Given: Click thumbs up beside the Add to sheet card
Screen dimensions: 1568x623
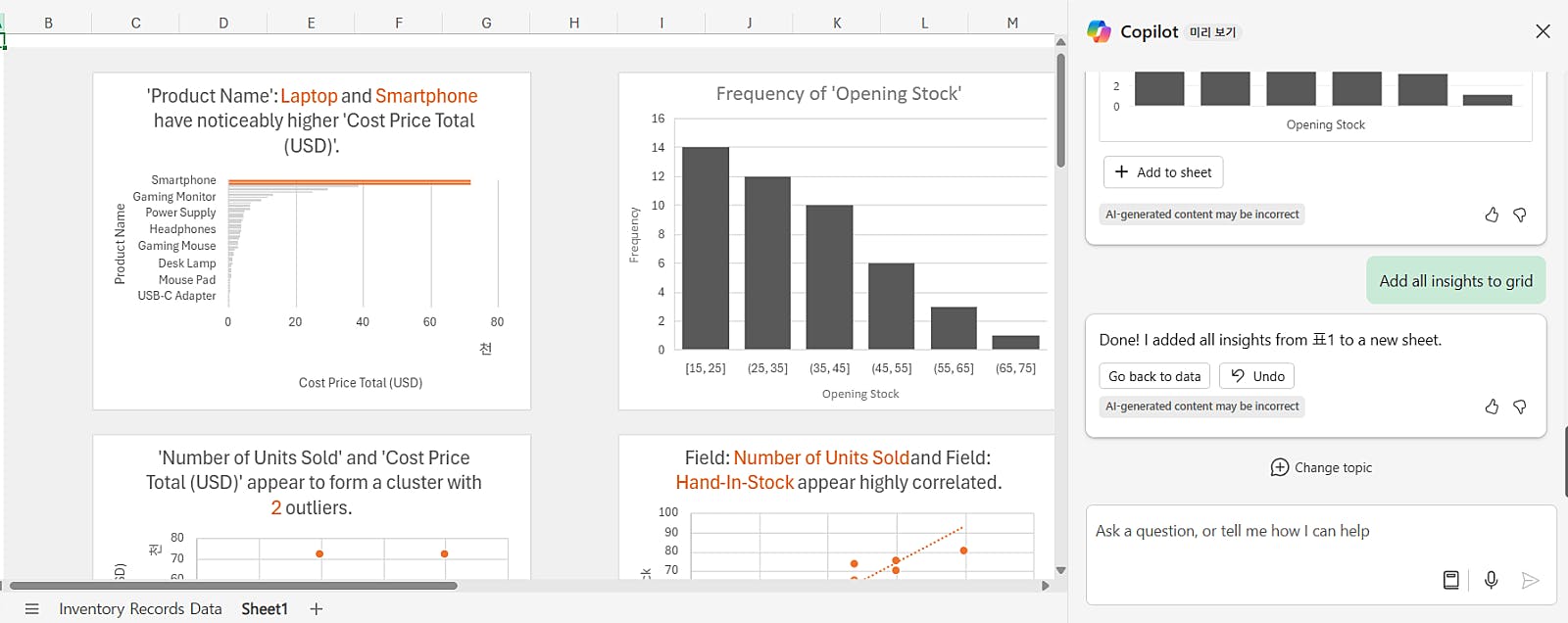Looking at the screenshot, I should (1492, 215).
